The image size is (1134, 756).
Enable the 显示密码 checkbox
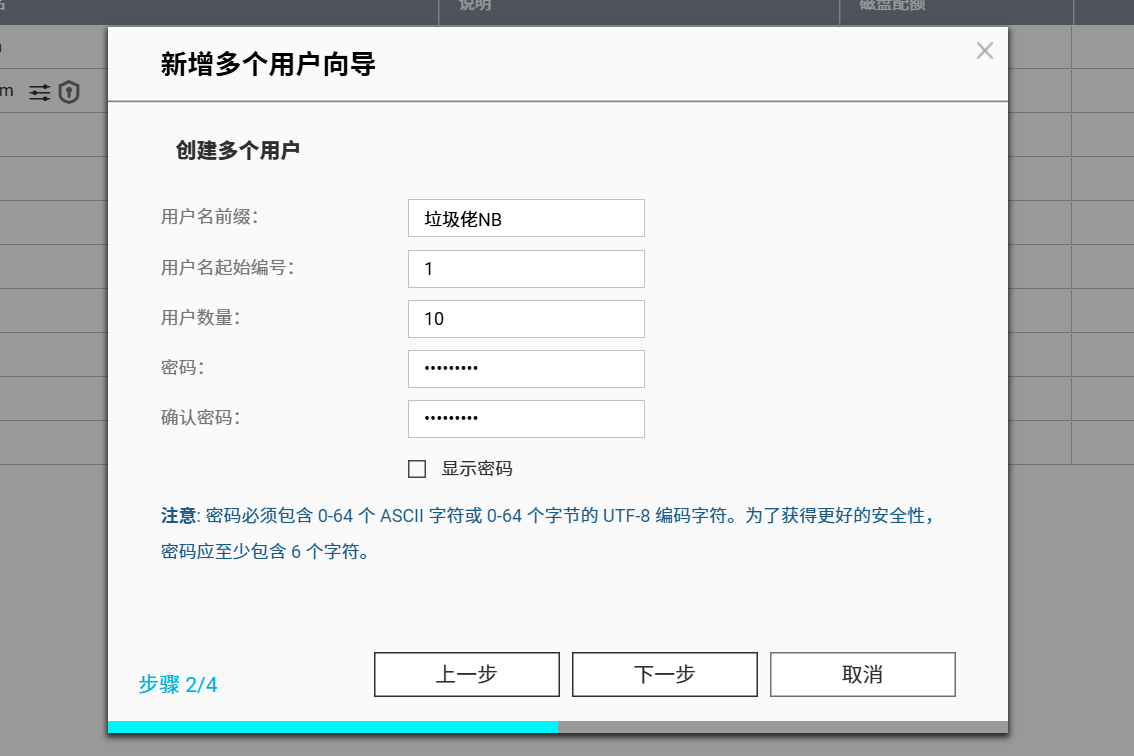pos(417,469)
